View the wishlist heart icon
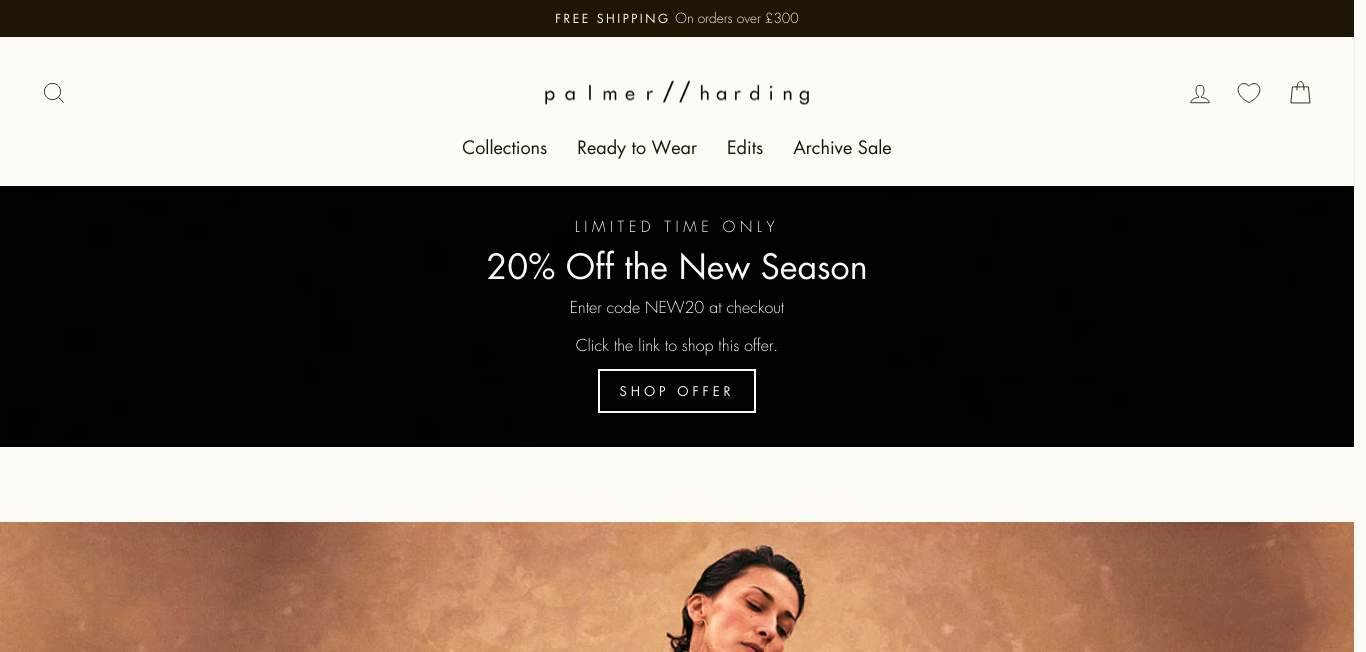1366x652 pixels. (x=1249, y=93)
